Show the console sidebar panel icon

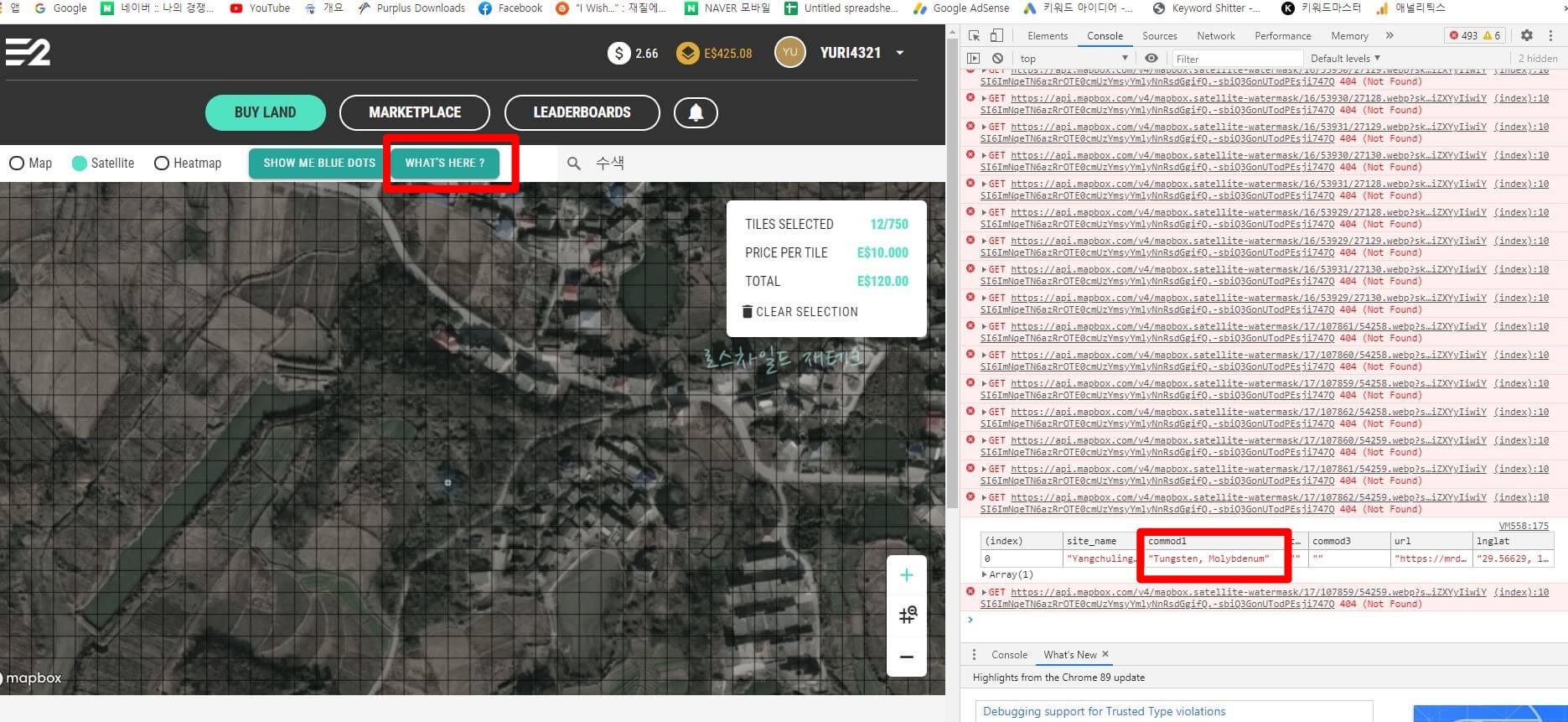(x=973, y=59)
